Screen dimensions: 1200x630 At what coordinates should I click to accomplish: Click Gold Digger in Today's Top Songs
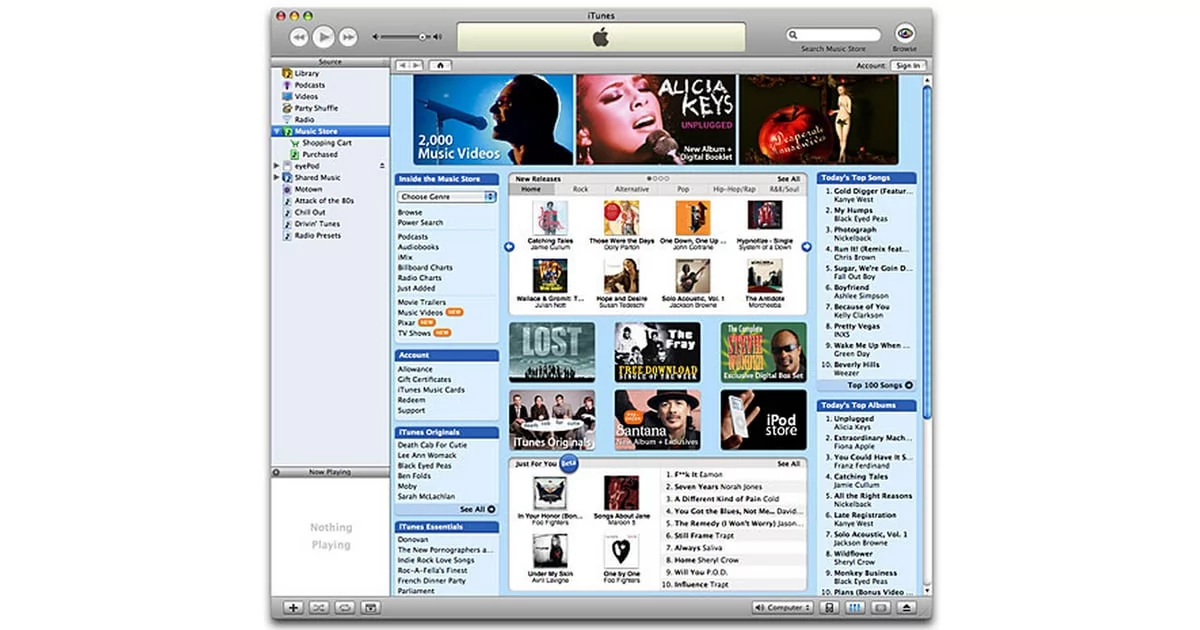point(875,191)
